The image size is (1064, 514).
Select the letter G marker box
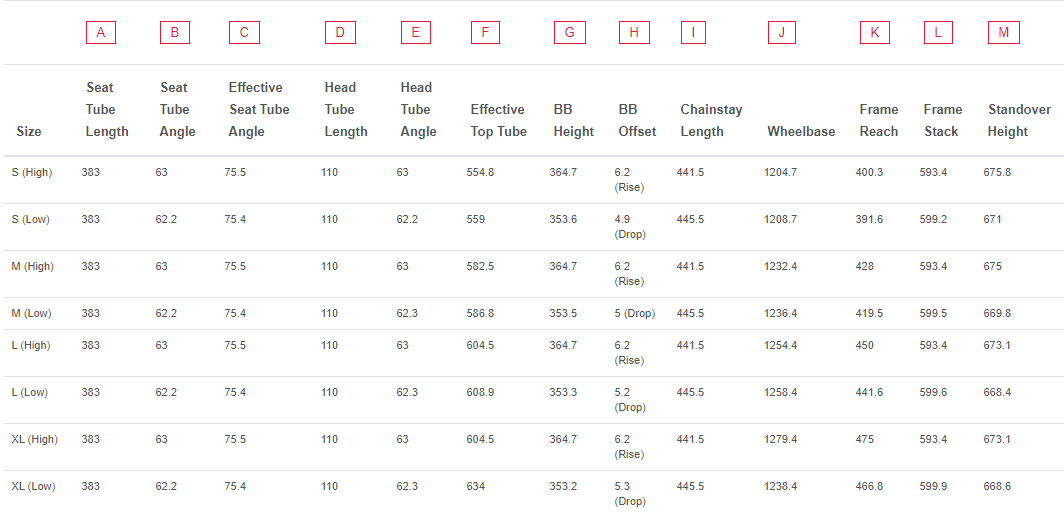569,33
